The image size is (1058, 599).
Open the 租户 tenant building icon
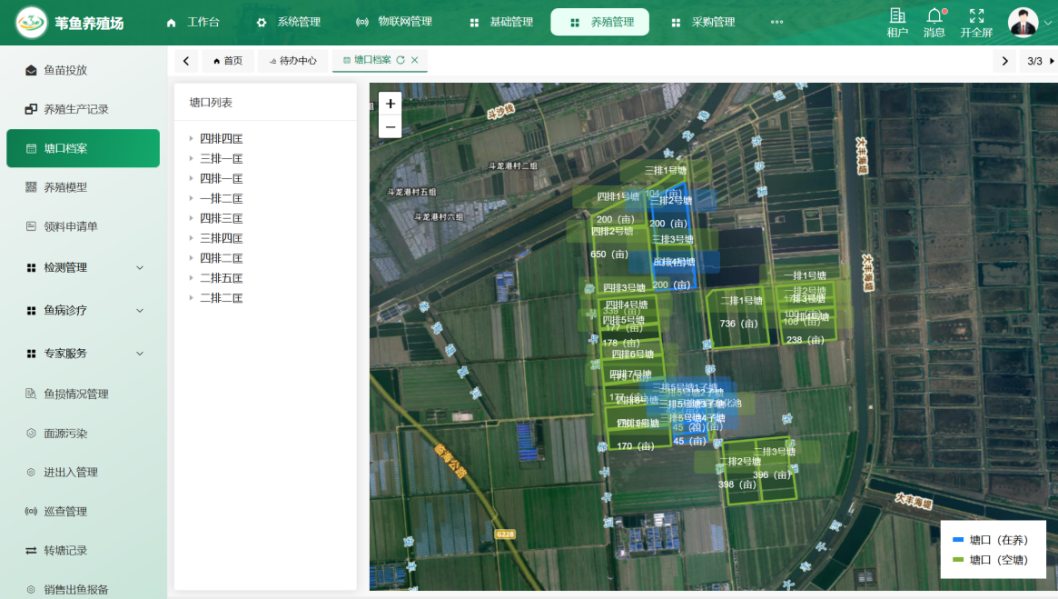coord(897,16)
